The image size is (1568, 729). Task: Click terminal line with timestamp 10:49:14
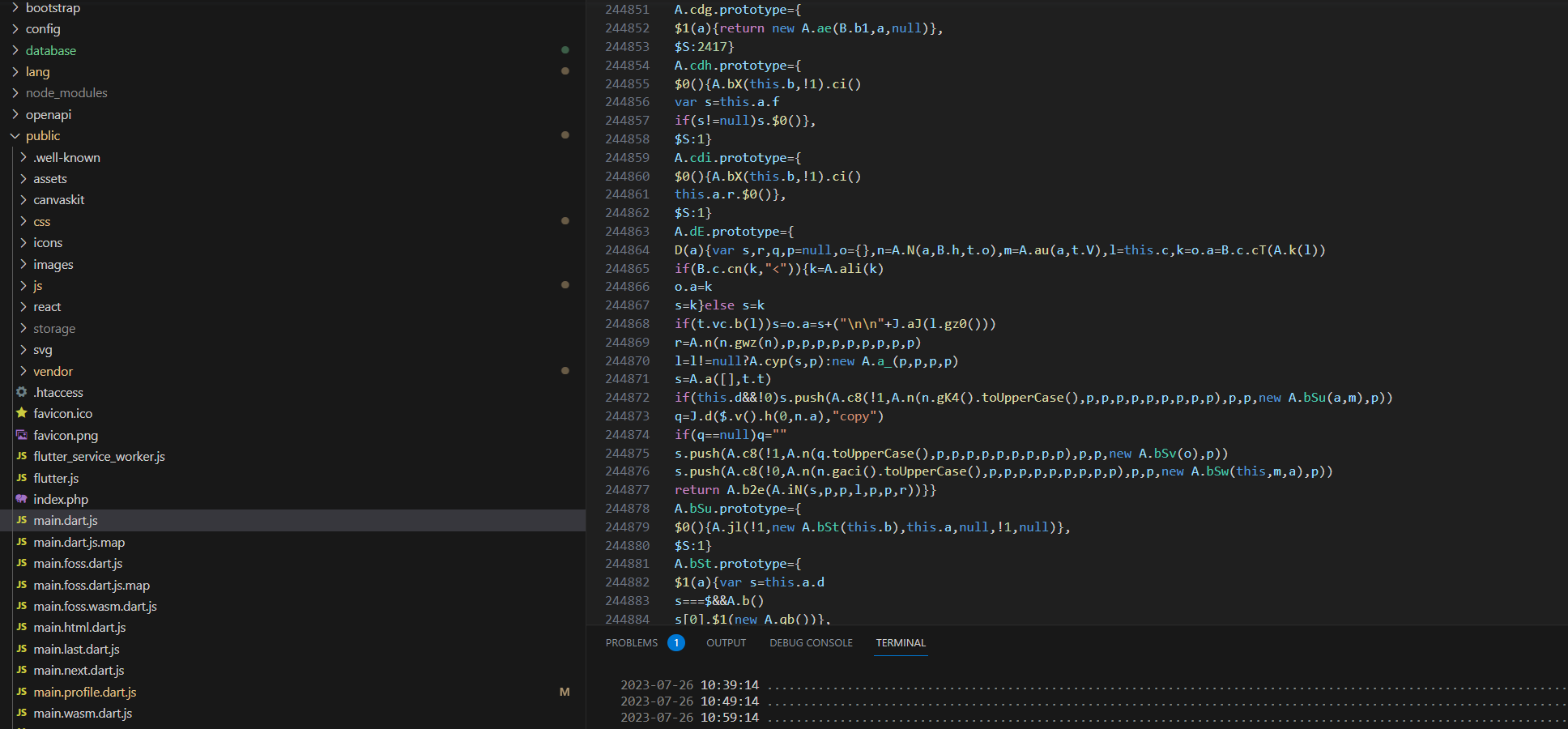1093,701
